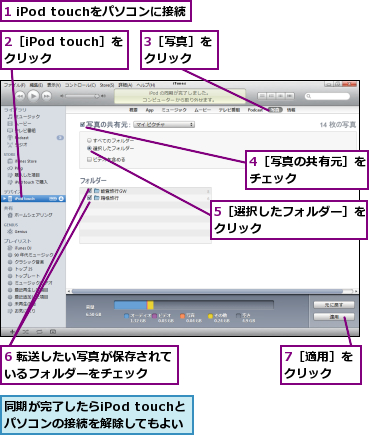The height and width of the screenshot is (435, 369).
Task: Select テレビ番組 in the library sidebar
Action: coord(21,130)
